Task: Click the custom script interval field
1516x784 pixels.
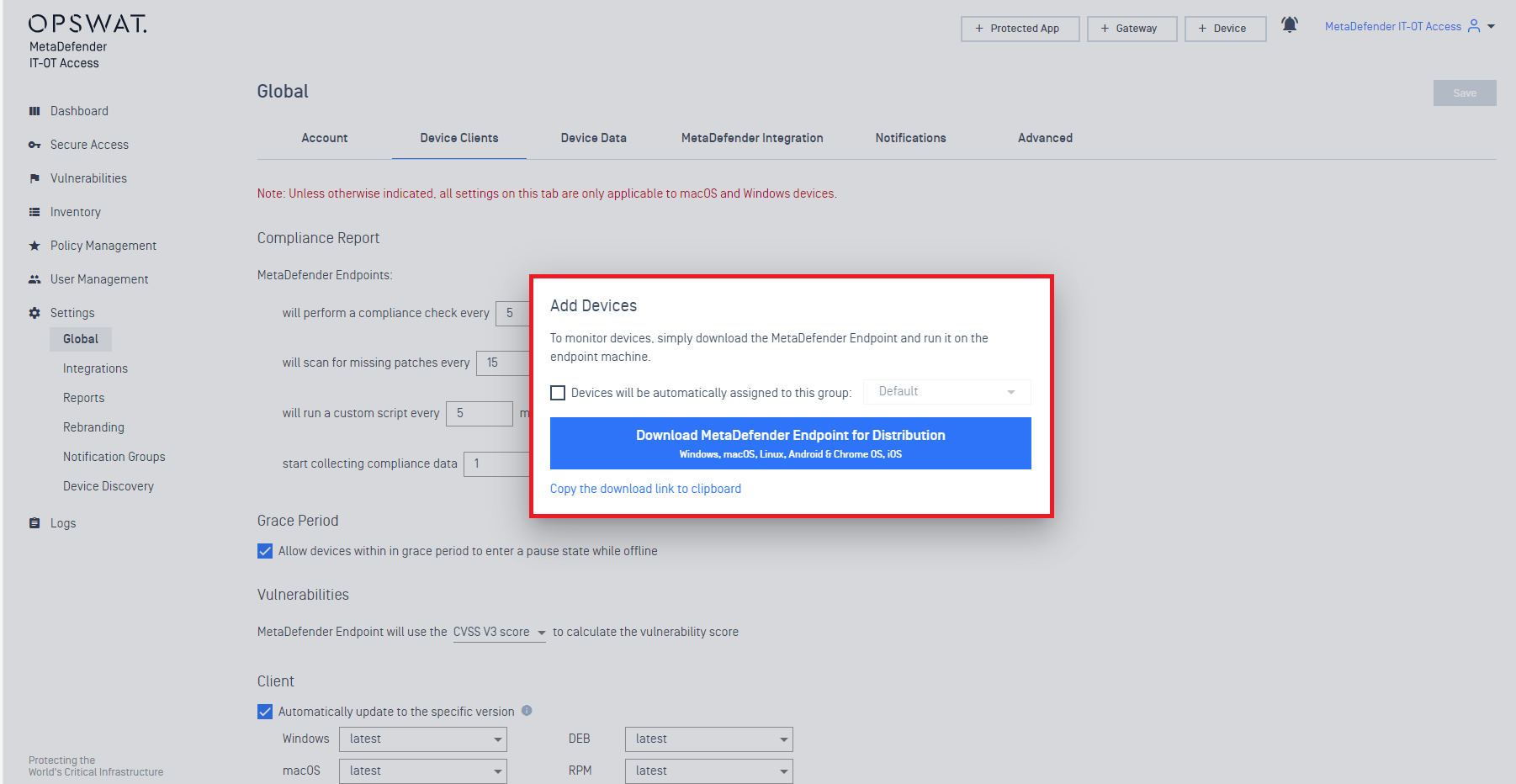Action: [479, 414]
